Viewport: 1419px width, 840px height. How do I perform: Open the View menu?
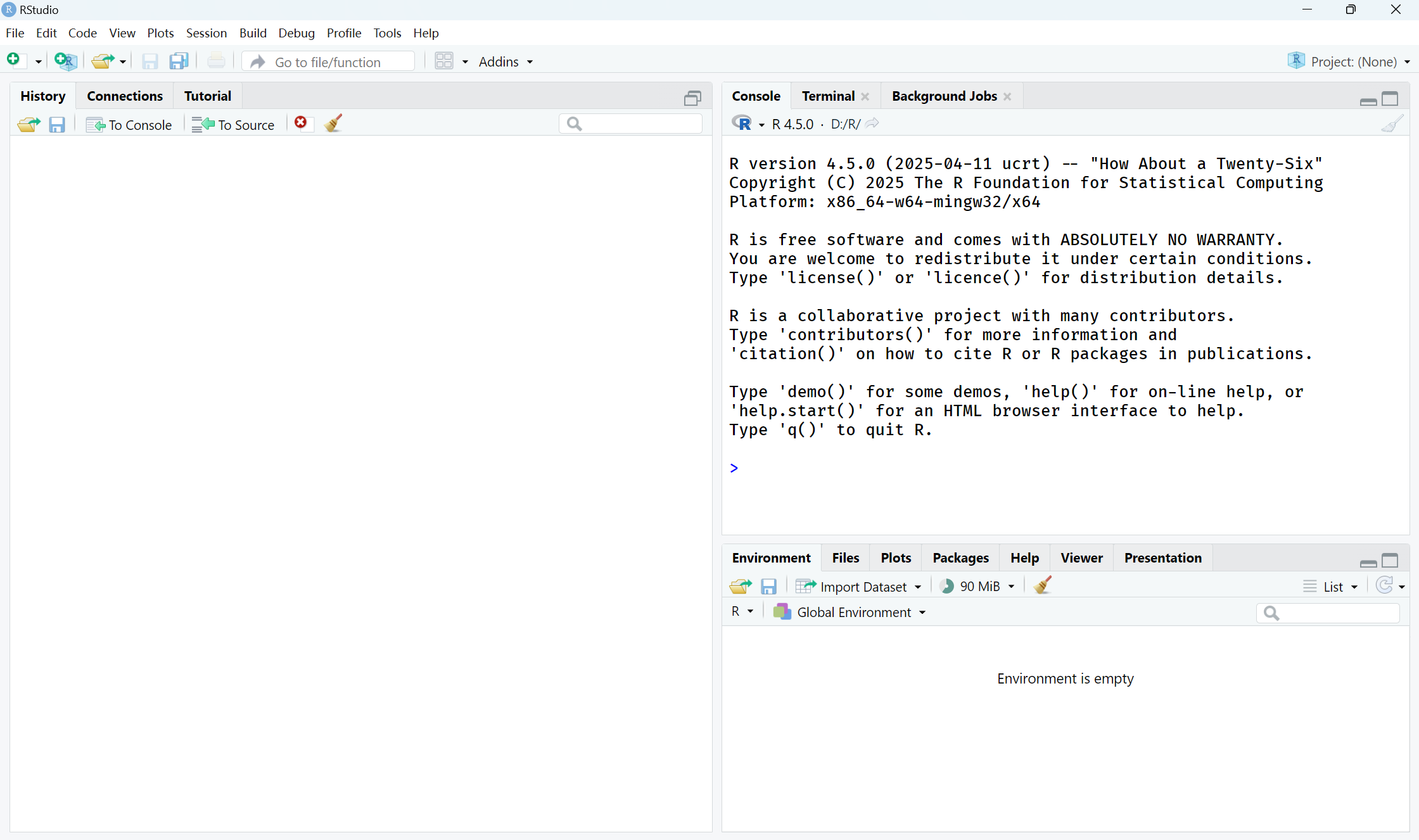pyautogui.click(x=122, y=33)
